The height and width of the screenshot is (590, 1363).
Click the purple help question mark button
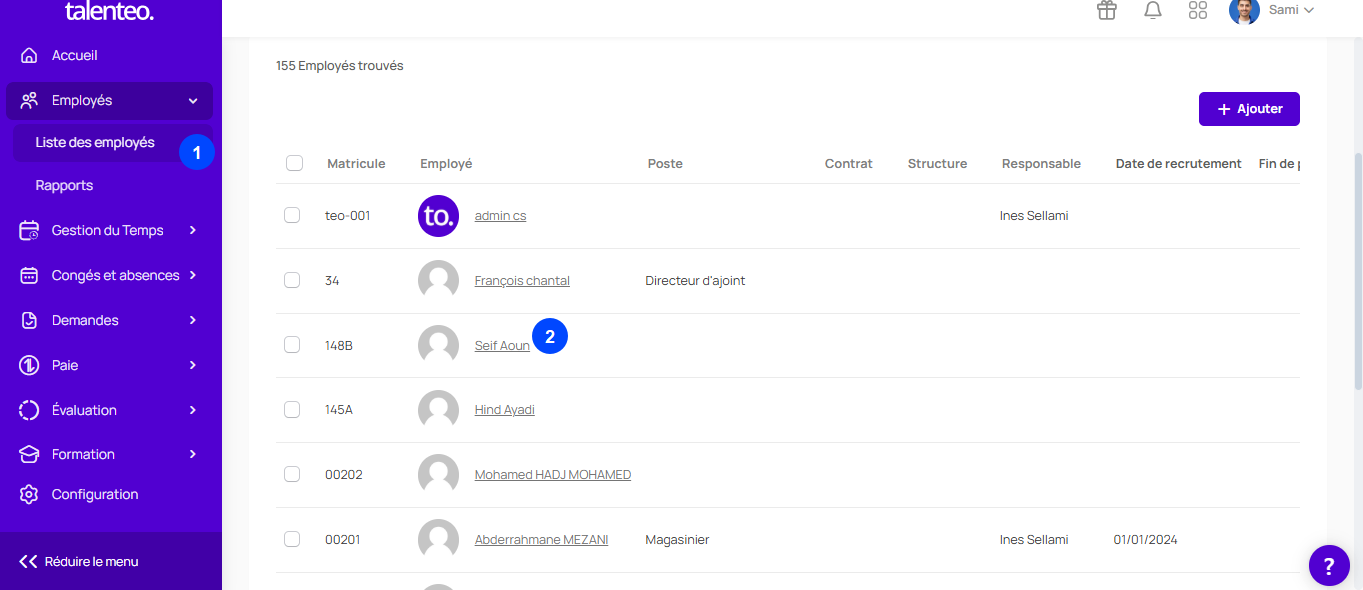point(1329,566)
